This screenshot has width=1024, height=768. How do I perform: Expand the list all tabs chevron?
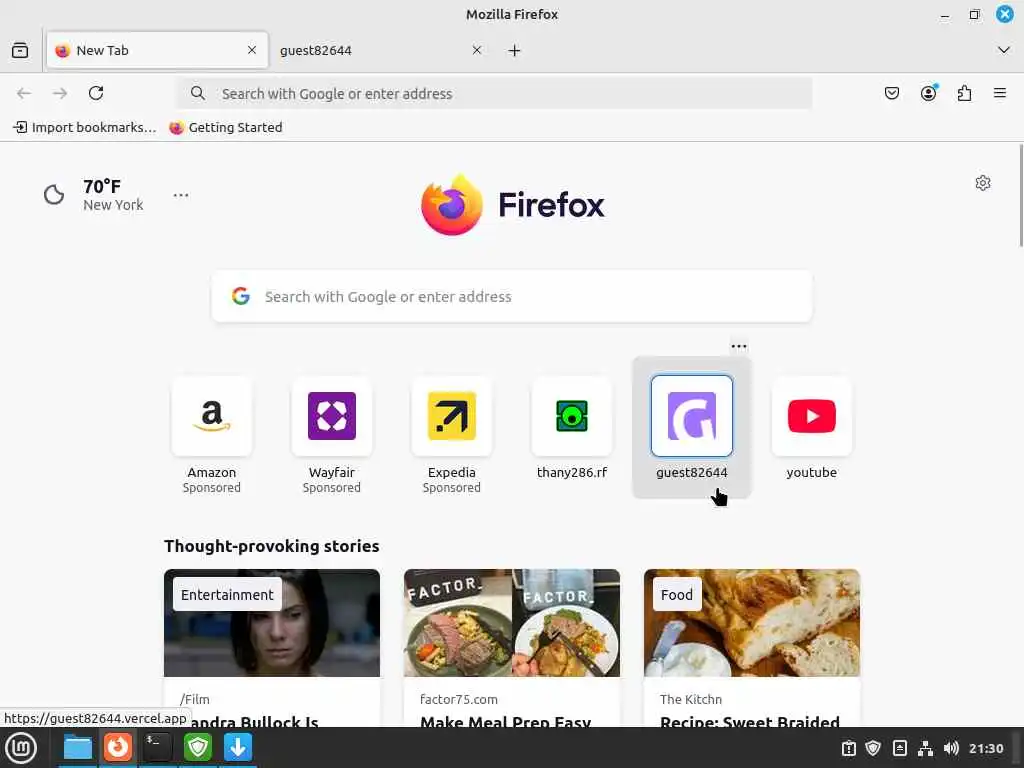pyautogui.click(x=1004, y=50)
